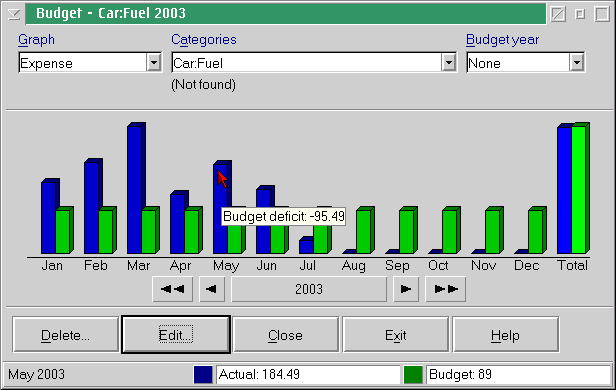Go to previous year with left arrow
The image size is (616, 390).
pos(212,289)
